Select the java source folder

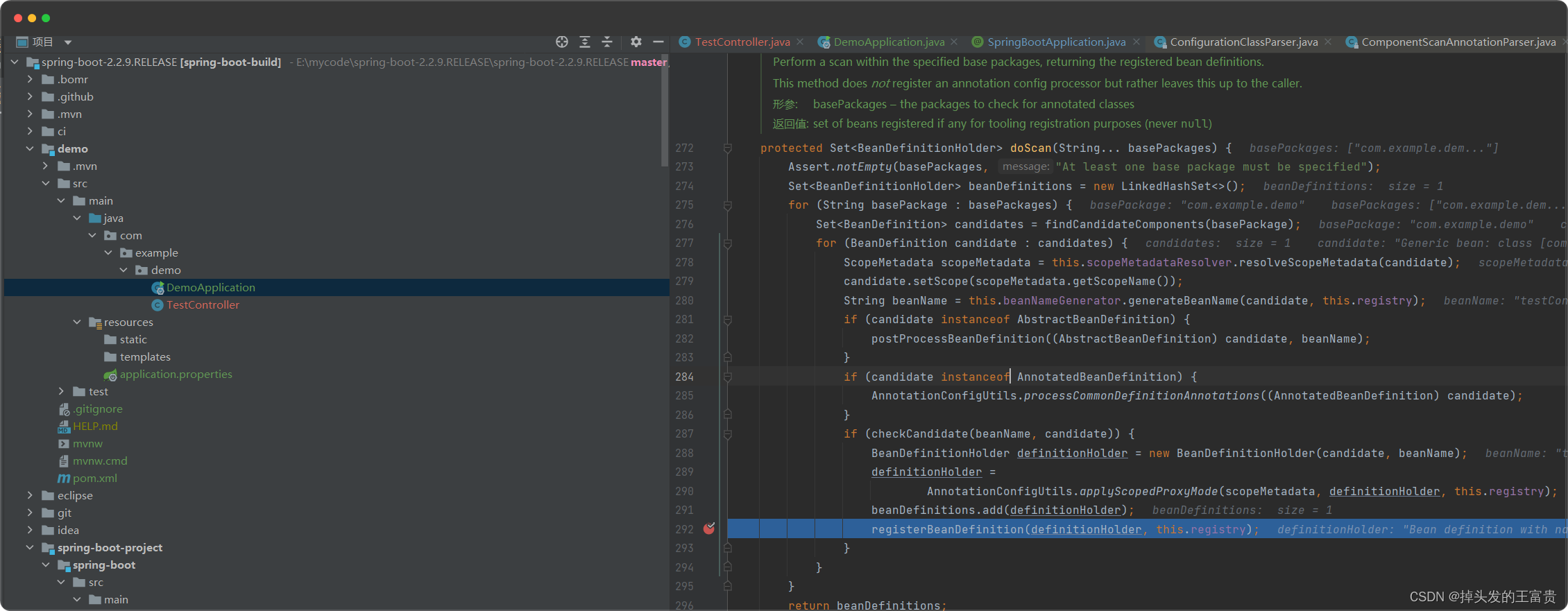pyautogui.click(x=113, y=218)
